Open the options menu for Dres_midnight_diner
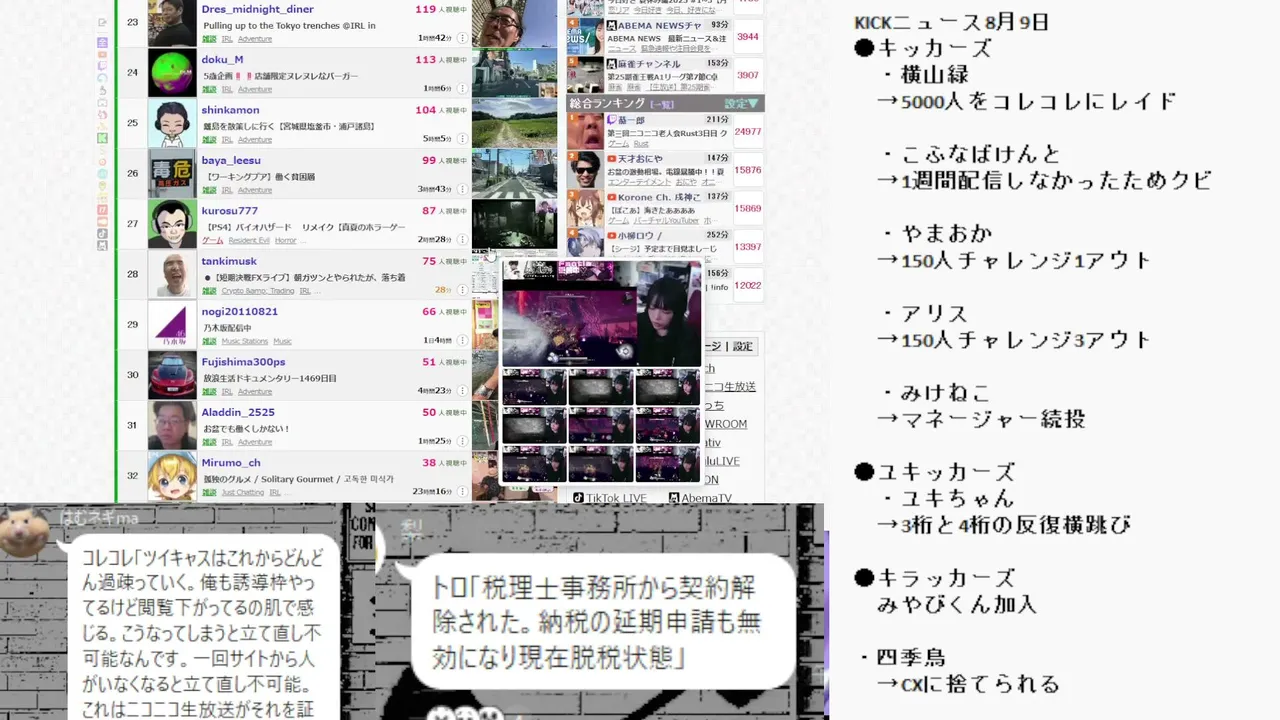 [462, 38]
